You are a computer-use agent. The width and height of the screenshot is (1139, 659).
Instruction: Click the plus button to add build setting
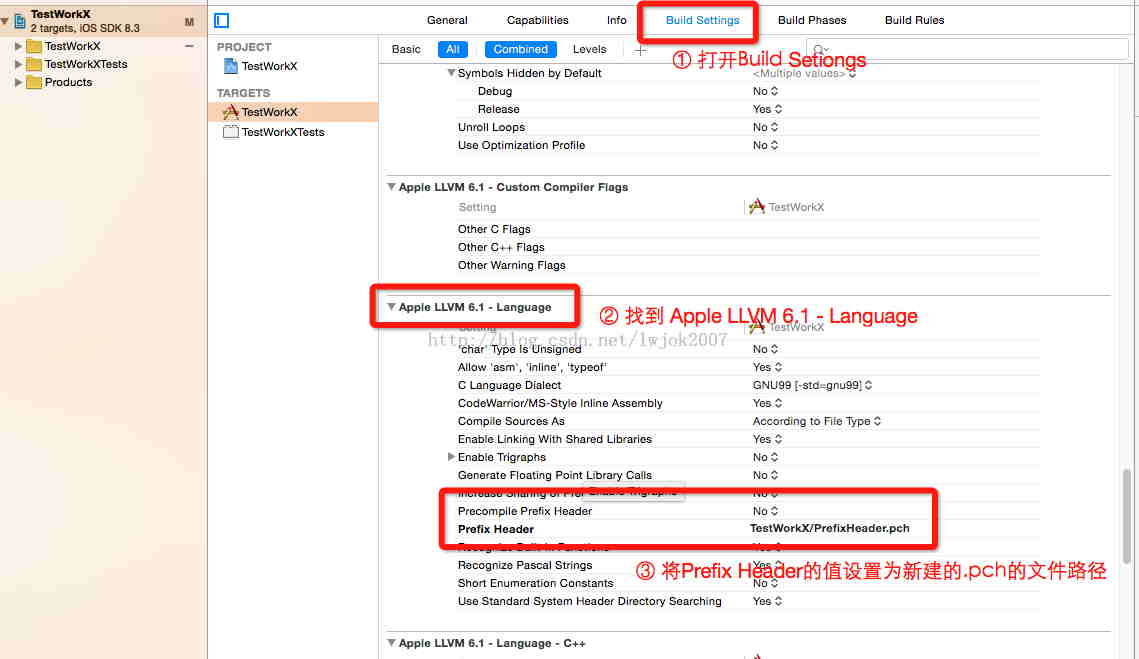640,50
